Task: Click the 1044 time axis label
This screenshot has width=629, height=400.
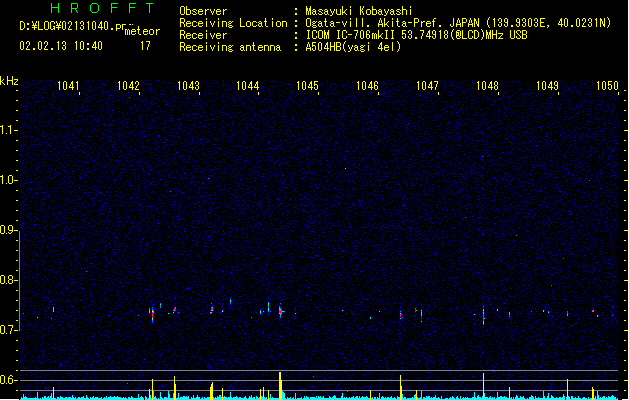Action: [x=248, y=86]
